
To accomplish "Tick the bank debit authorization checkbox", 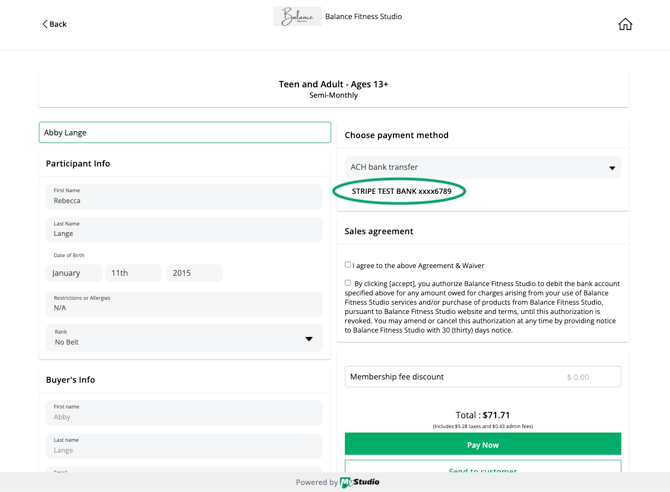I will point(348,283).
